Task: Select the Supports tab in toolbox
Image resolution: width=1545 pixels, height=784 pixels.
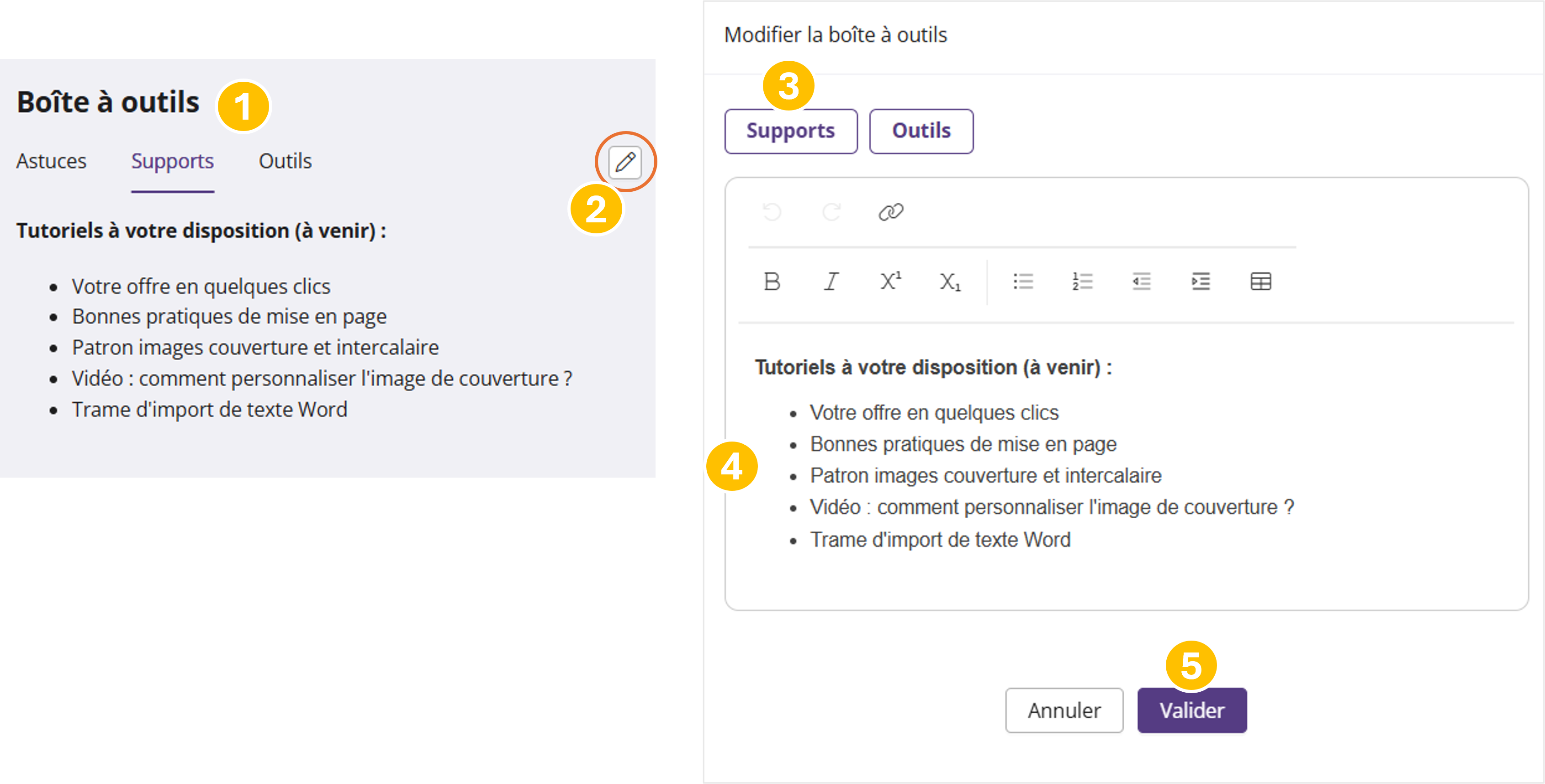Action: pos(173,161)
